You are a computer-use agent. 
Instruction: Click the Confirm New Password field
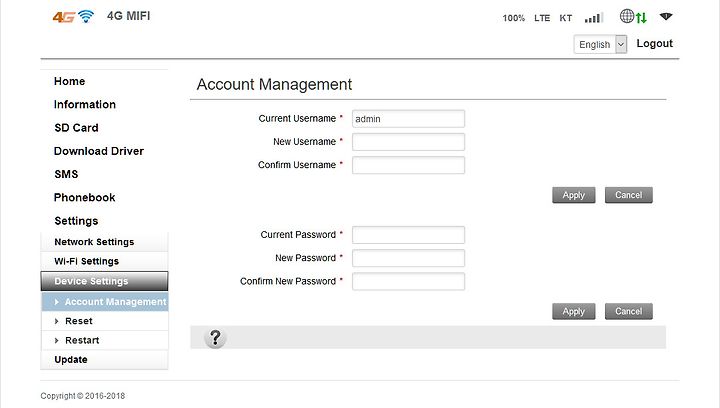[408, 281]
